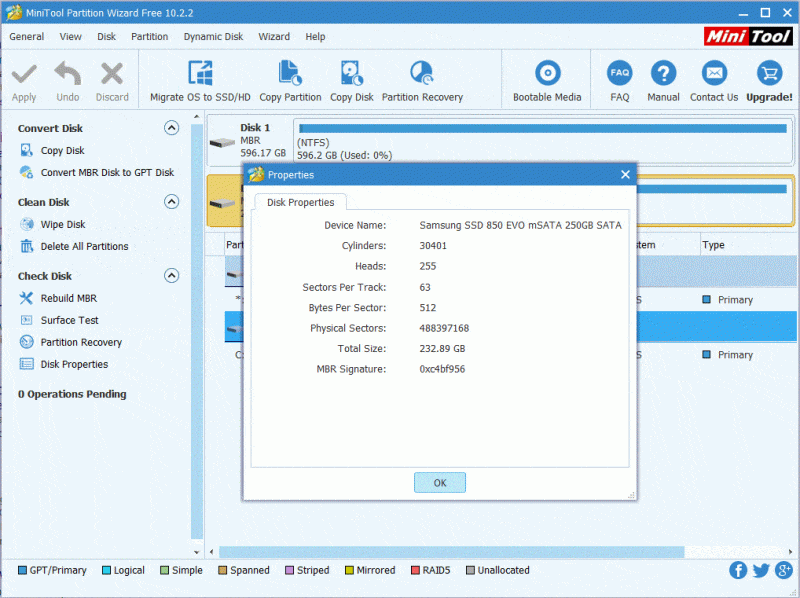Open the FAQ page
This screenshot has width=800, height=598.
click(x=619, y=82)
